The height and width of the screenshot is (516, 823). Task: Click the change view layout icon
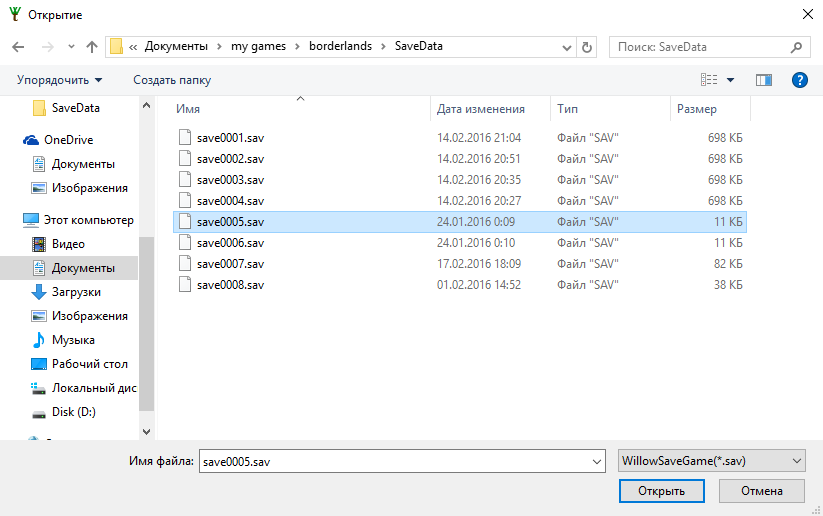tap(709, 80)
